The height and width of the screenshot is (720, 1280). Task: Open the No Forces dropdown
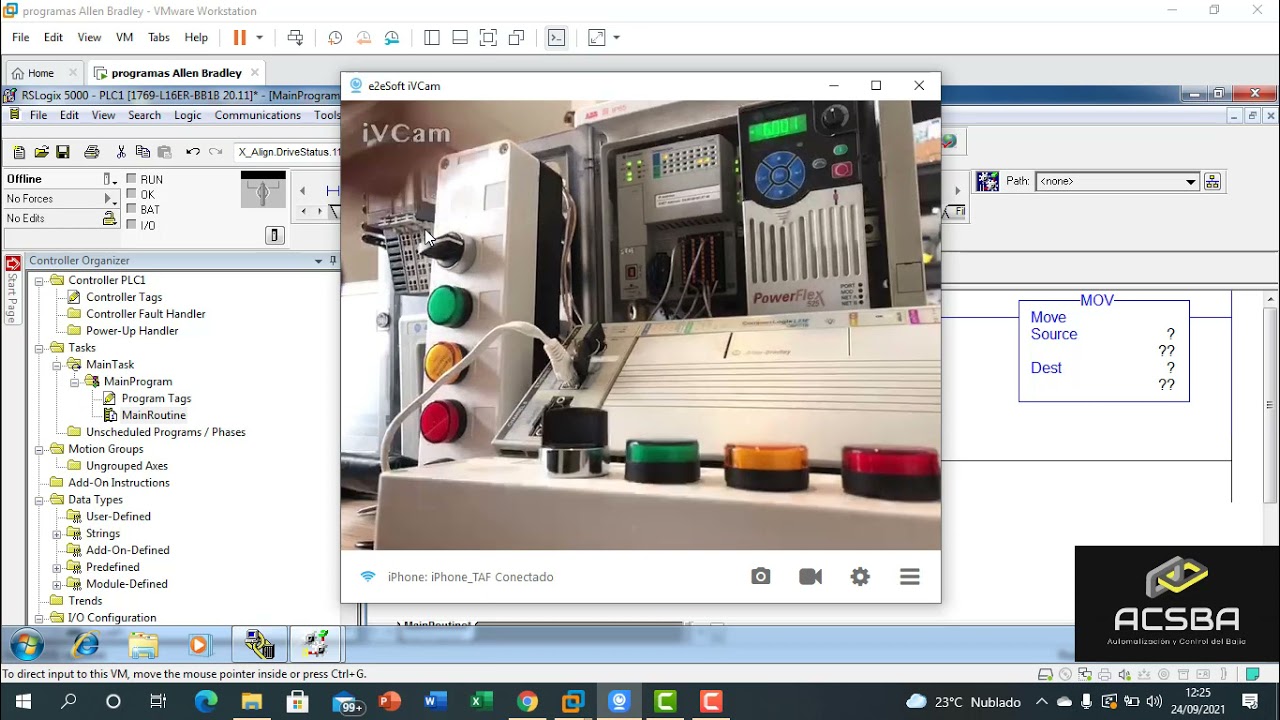tap(110, 199)
